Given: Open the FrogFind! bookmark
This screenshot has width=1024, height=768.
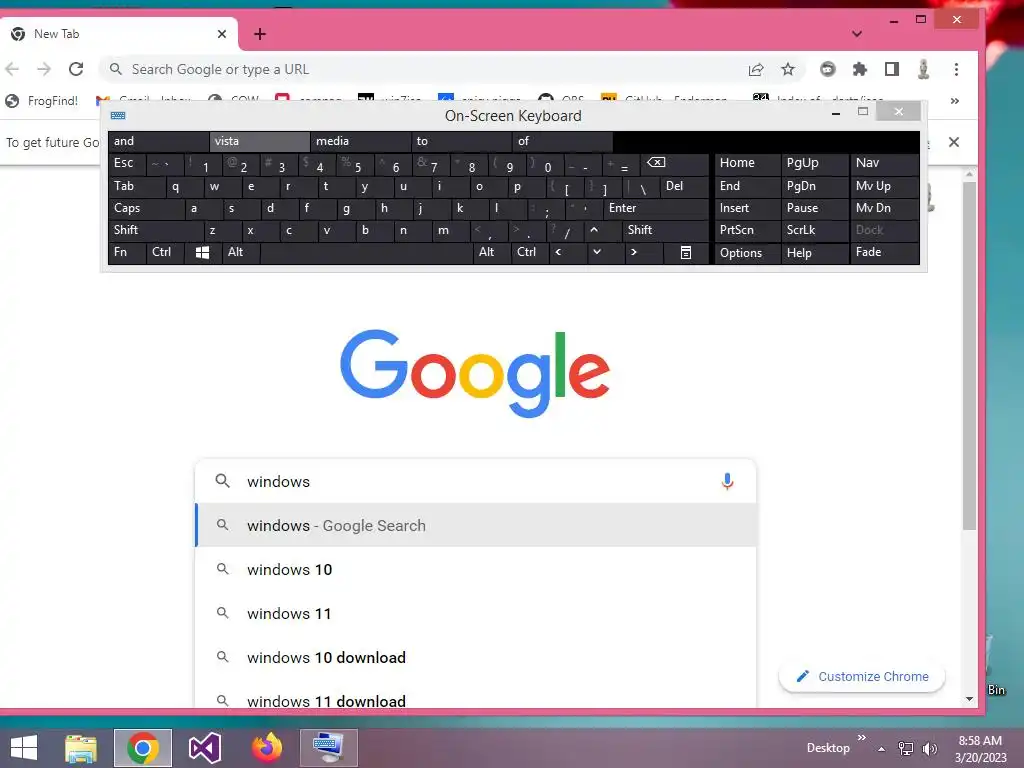Looking at the screenshot, I should pyautogui.click(x=41, y=101).
